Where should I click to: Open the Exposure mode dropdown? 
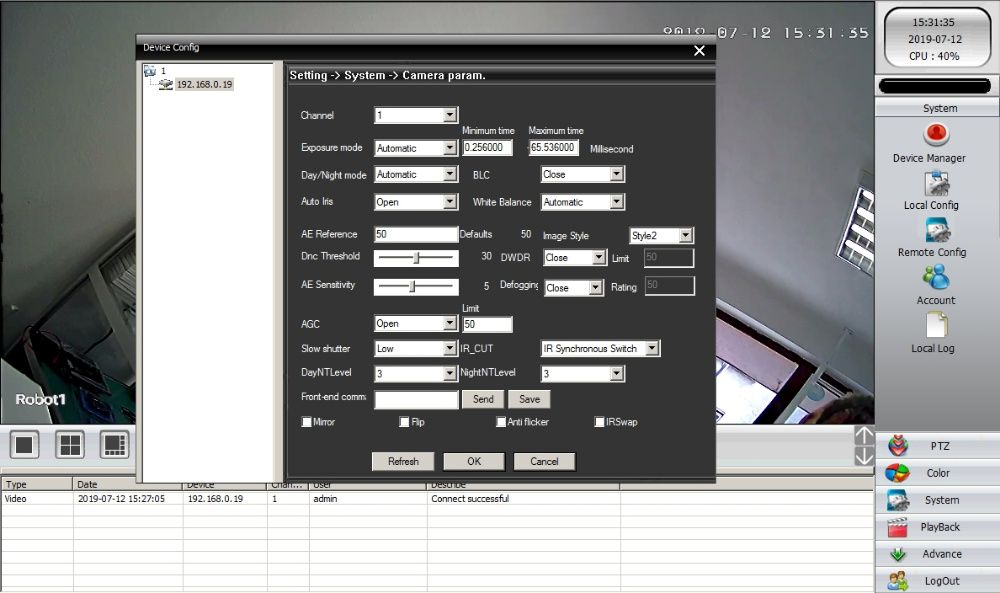click(416, 148)
